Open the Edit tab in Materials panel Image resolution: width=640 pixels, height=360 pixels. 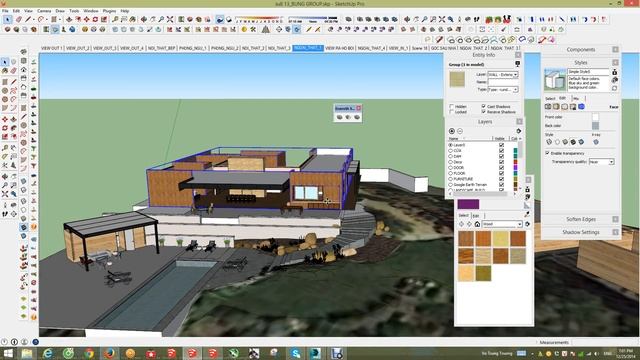(x=476, y=216)
